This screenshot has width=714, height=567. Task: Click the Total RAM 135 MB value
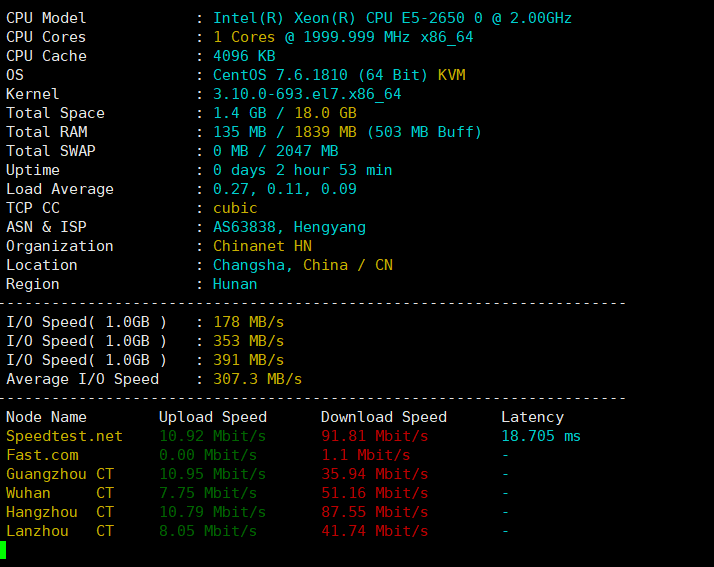(x=240, y=132)
